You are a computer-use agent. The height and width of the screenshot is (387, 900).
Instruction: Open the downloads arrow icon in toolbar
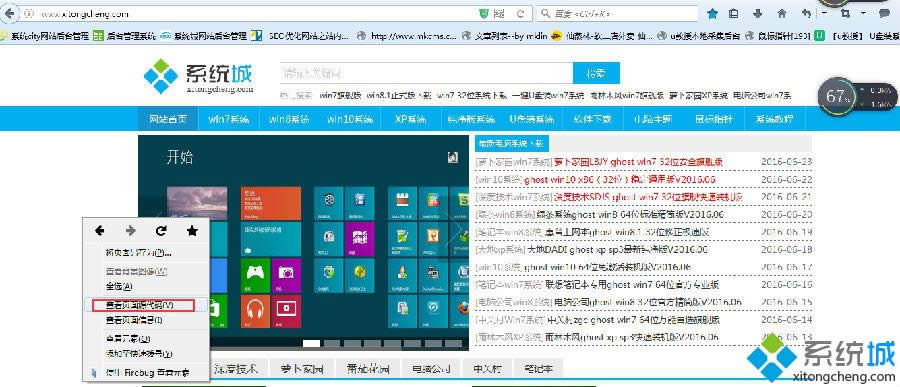[758, 14]
